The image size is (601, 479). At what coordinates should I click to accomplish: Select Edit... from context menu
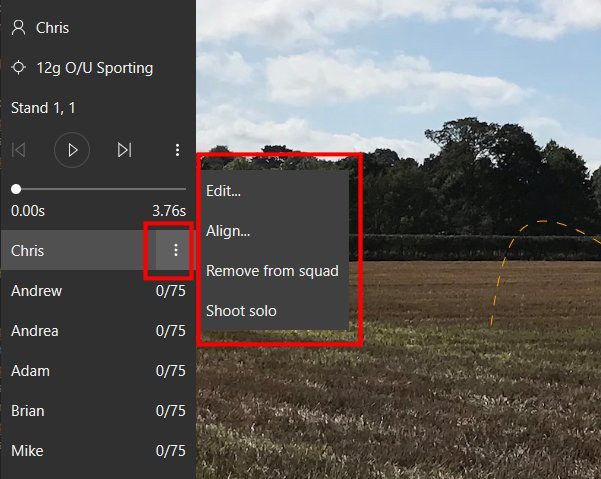point(223,191)
